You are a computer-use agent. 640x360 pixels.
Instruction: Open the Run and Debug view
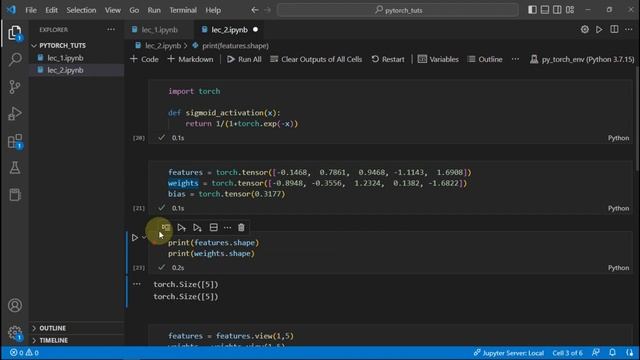click(x=15, y=113)
